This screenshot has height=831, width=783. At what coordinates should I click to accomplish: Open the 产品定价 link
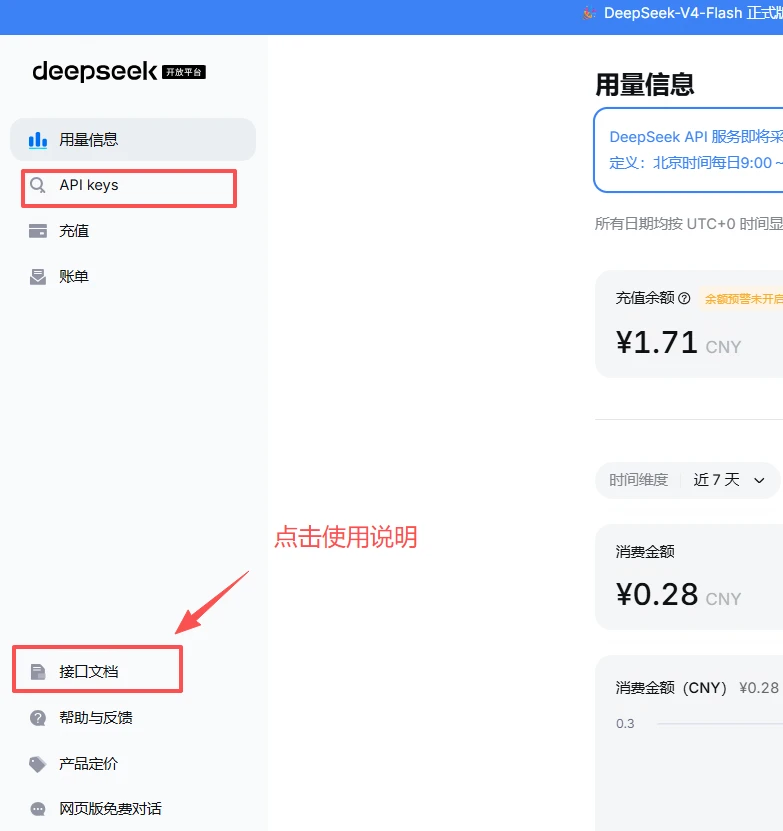133,764
